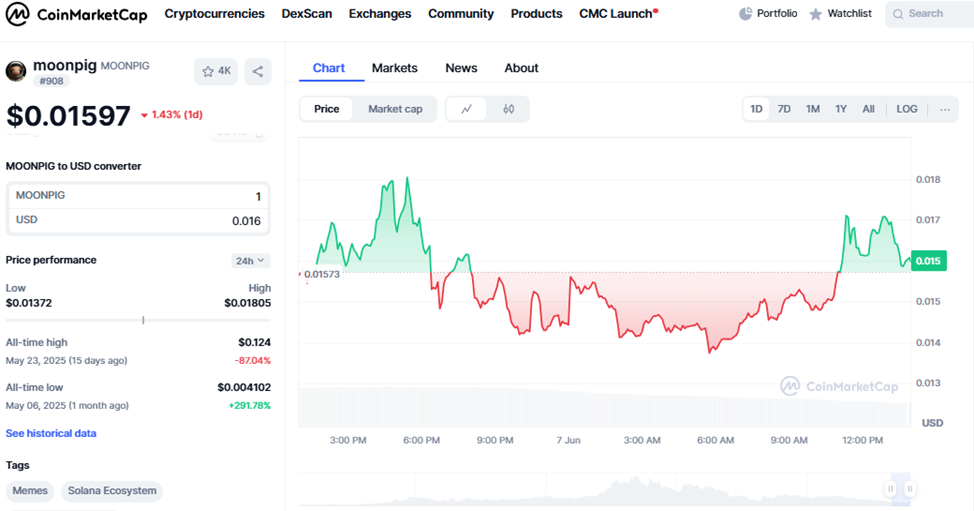Click the 0.018 price axis label
974x511 pixels.
pyautogui.click(x=928, y=180)
